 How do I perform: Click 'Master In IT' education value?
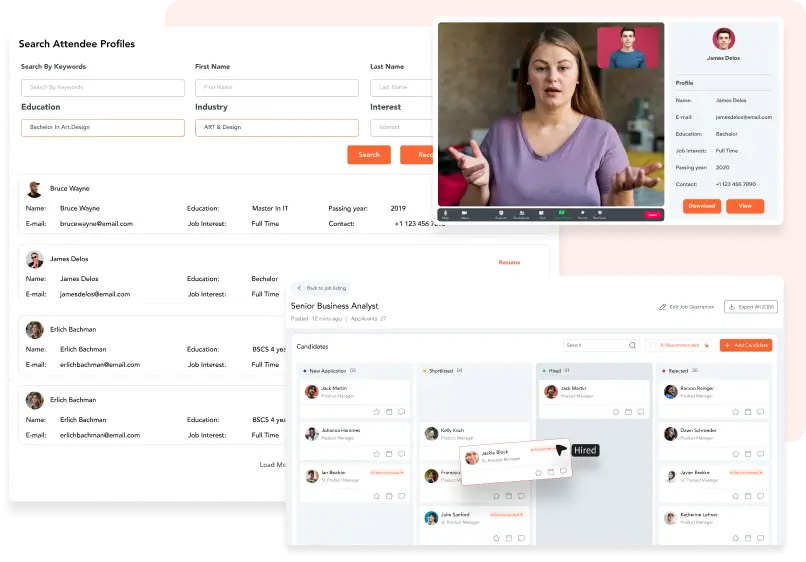pos(270,208)
